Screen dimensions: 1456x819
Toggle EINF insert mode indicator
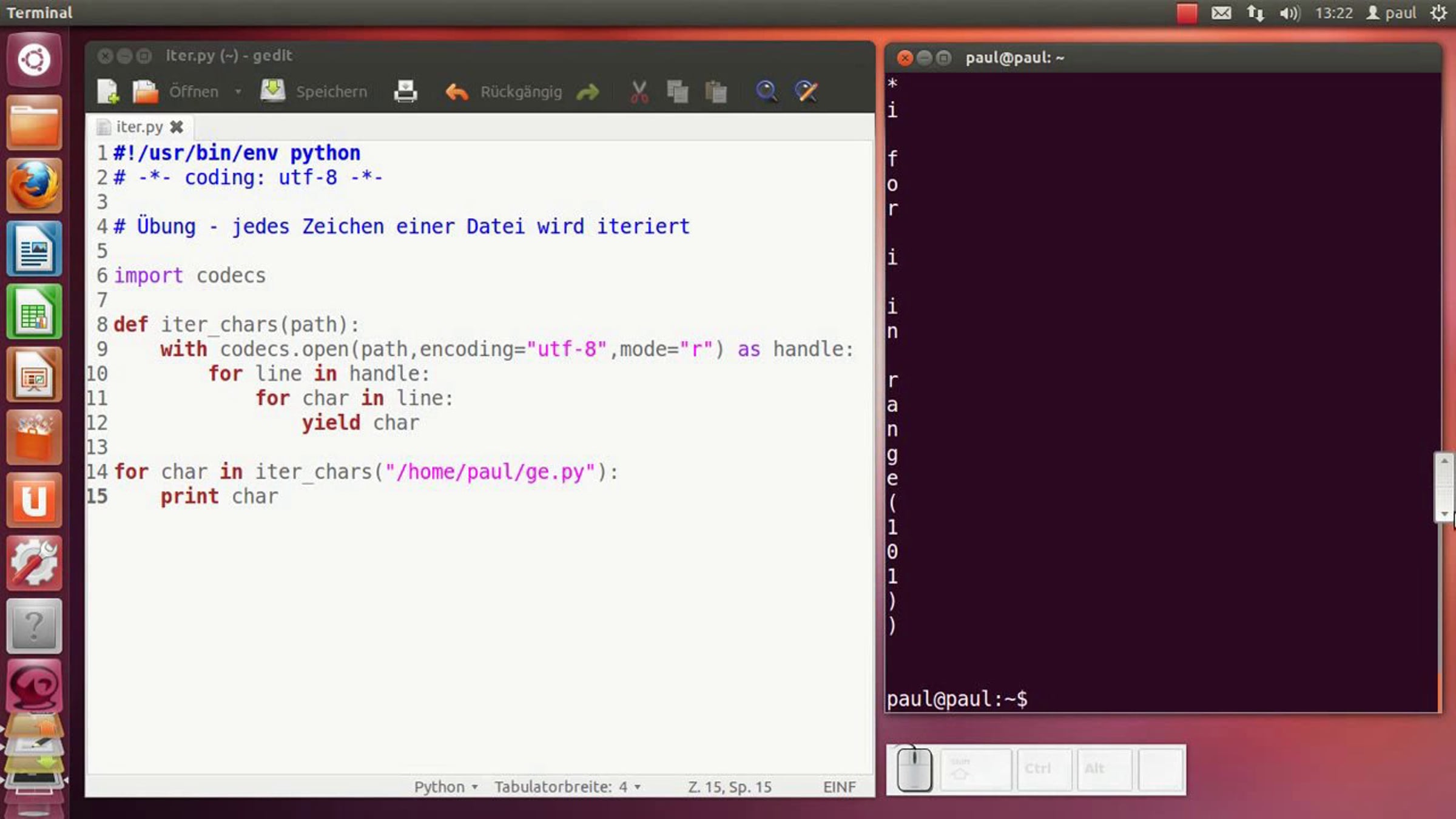click(x=839, y=787)
